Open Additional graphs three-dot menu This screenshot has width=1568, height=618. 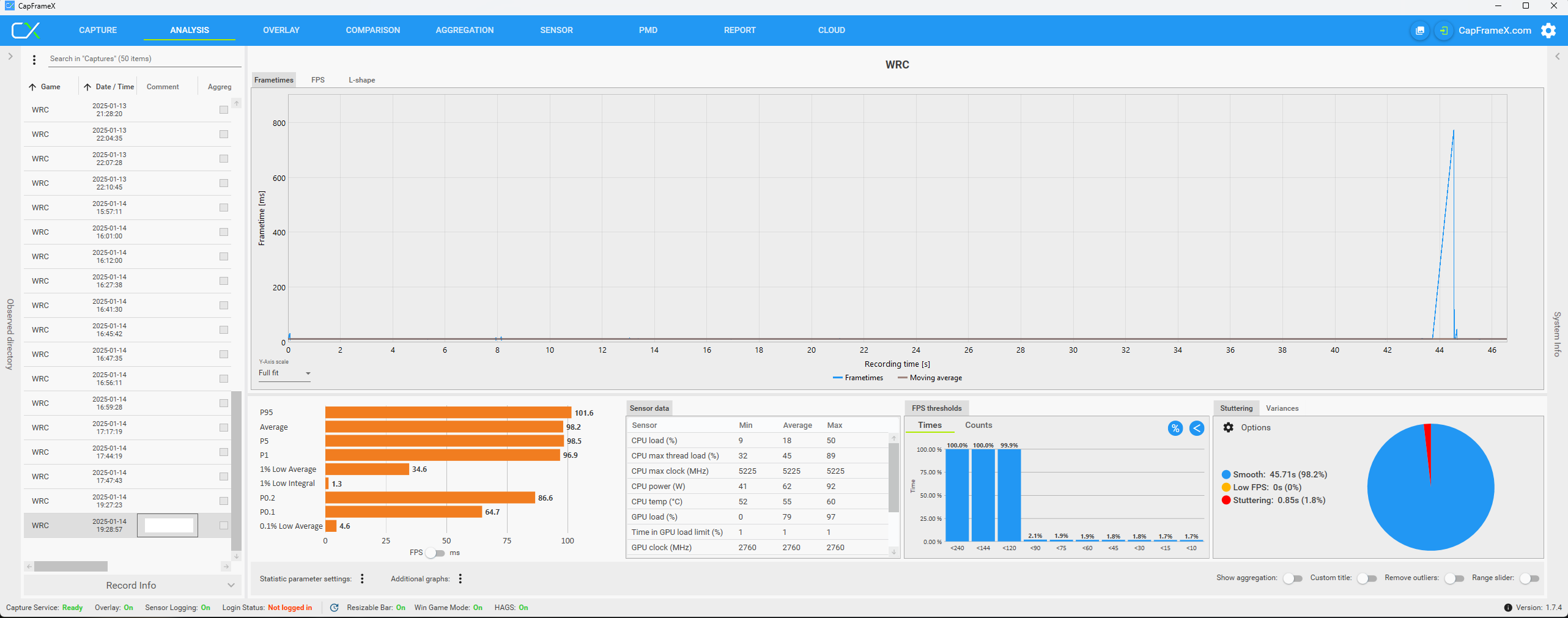click(x=460, y=579)
